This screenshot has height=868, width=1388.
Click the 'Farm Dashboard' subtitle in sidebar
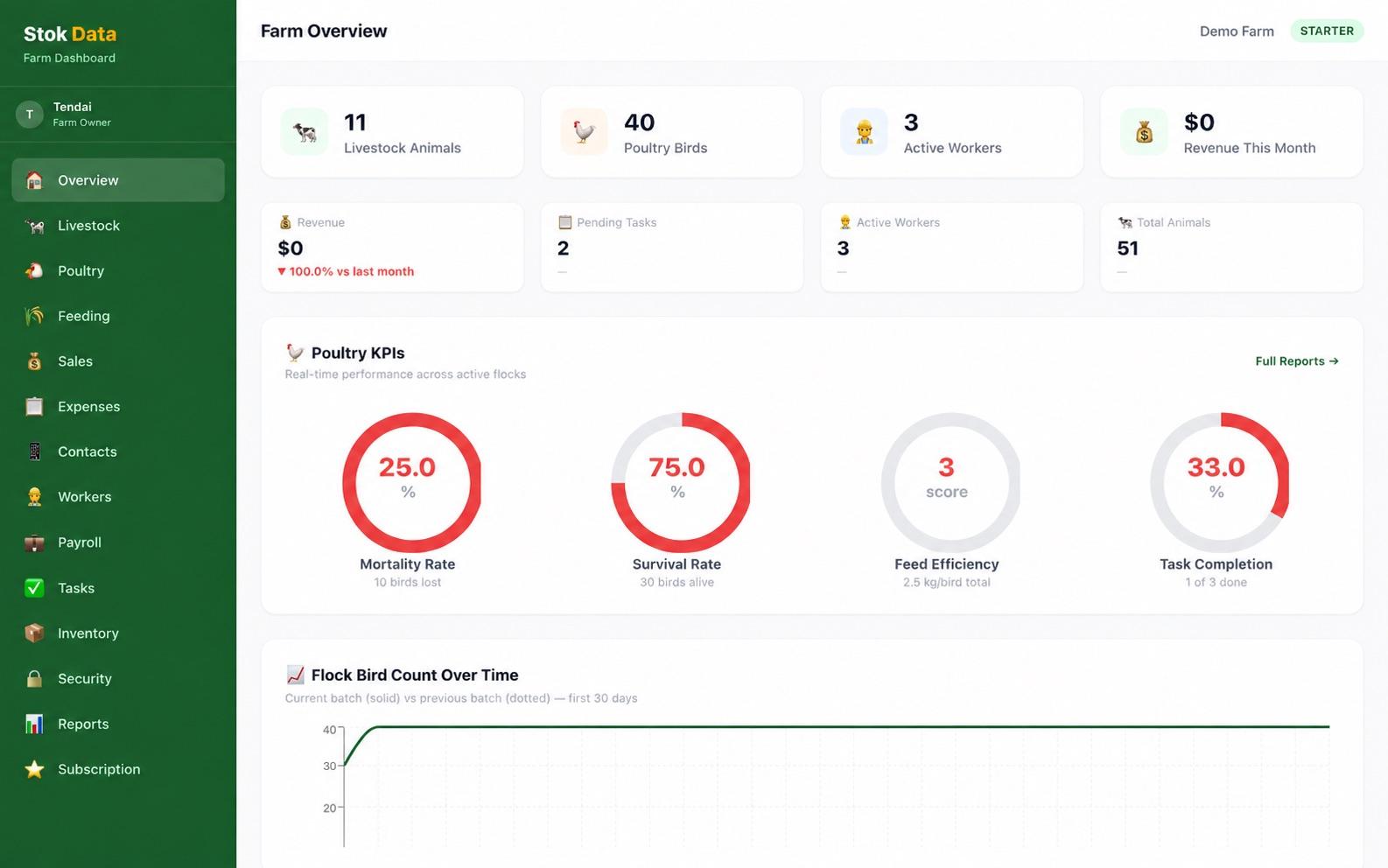(x=69, y=58)
